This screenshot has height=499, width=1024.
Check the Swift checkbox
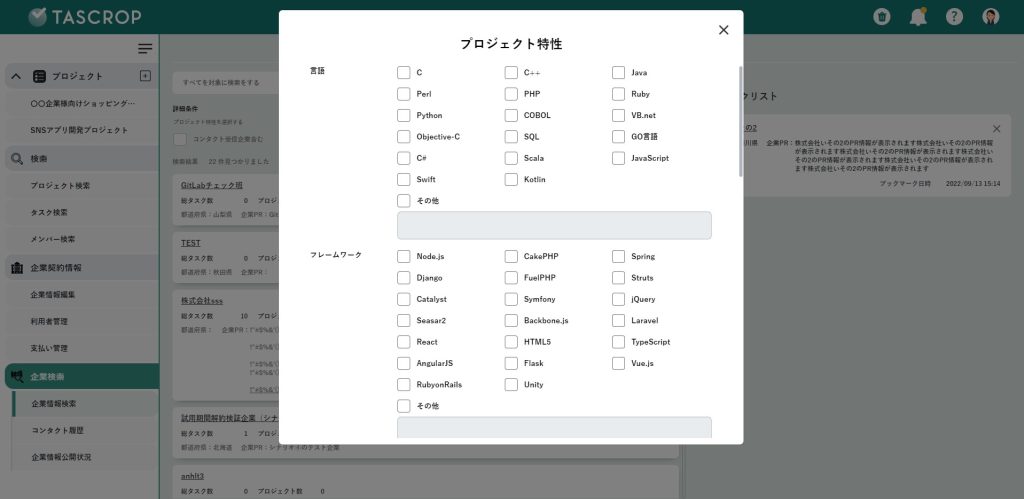point(404,180)
